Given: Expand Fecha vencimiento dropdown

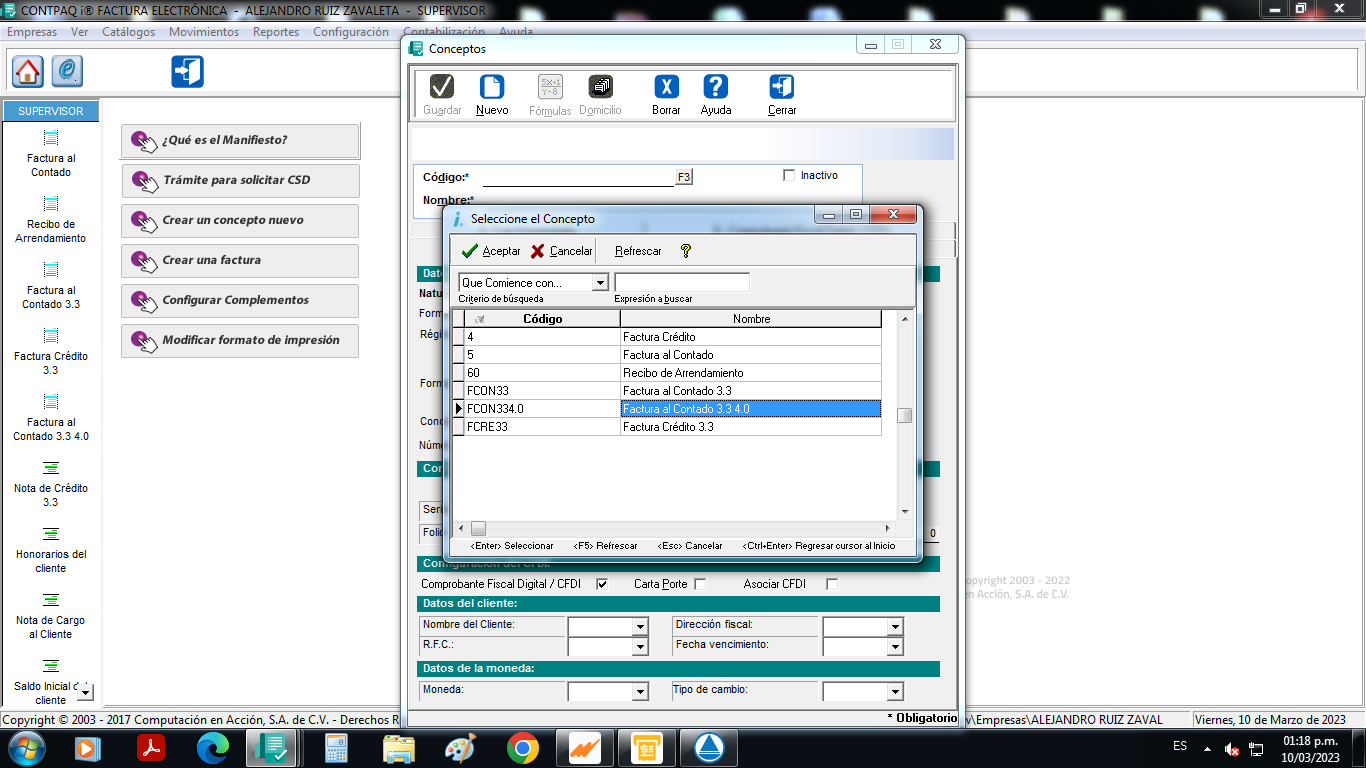Looking at the screenshot, I should pos(895,647).
